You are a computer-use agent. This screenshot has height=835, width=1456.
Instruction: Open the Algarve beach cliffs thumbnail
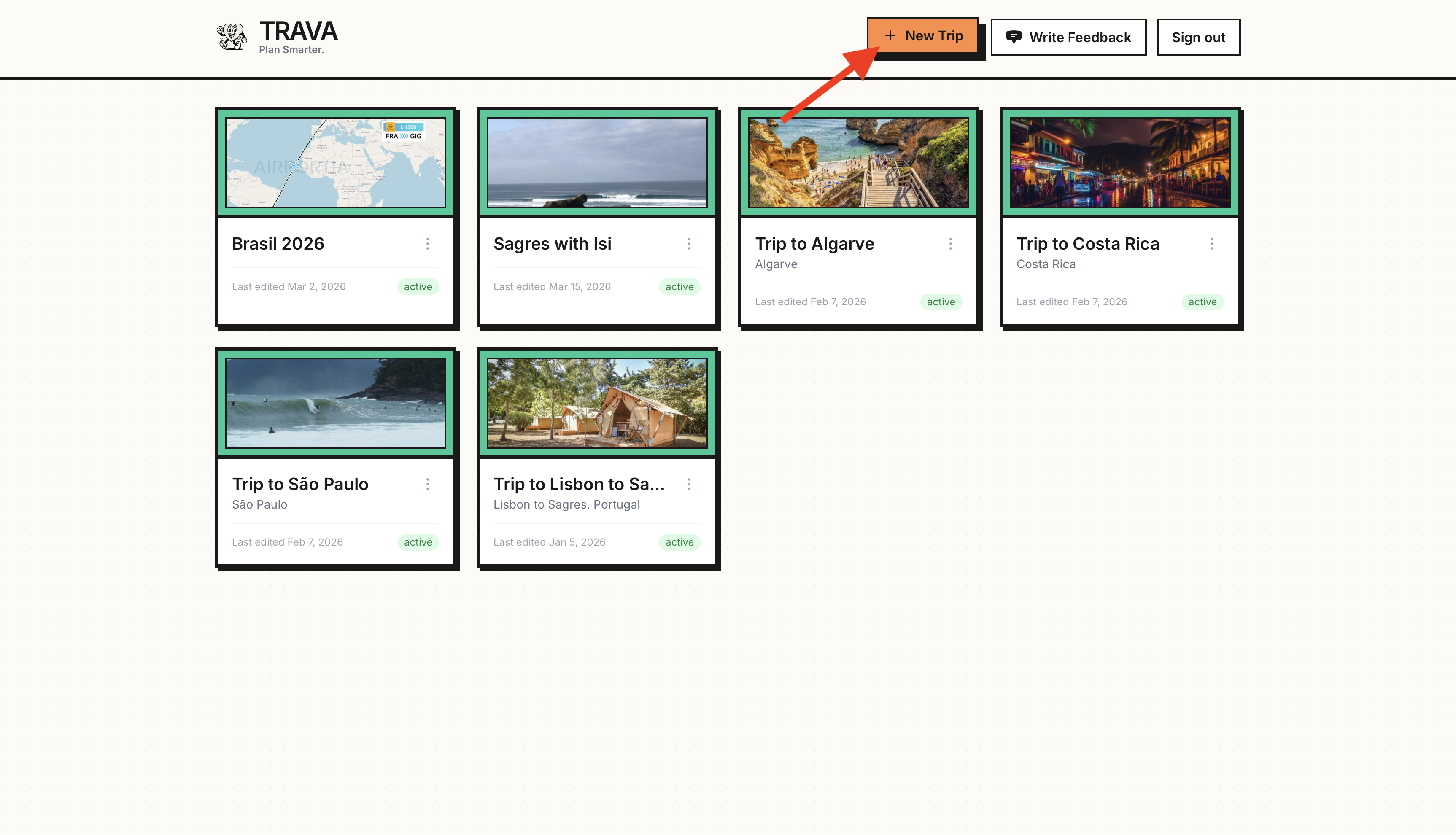click(x=858, y=162)
